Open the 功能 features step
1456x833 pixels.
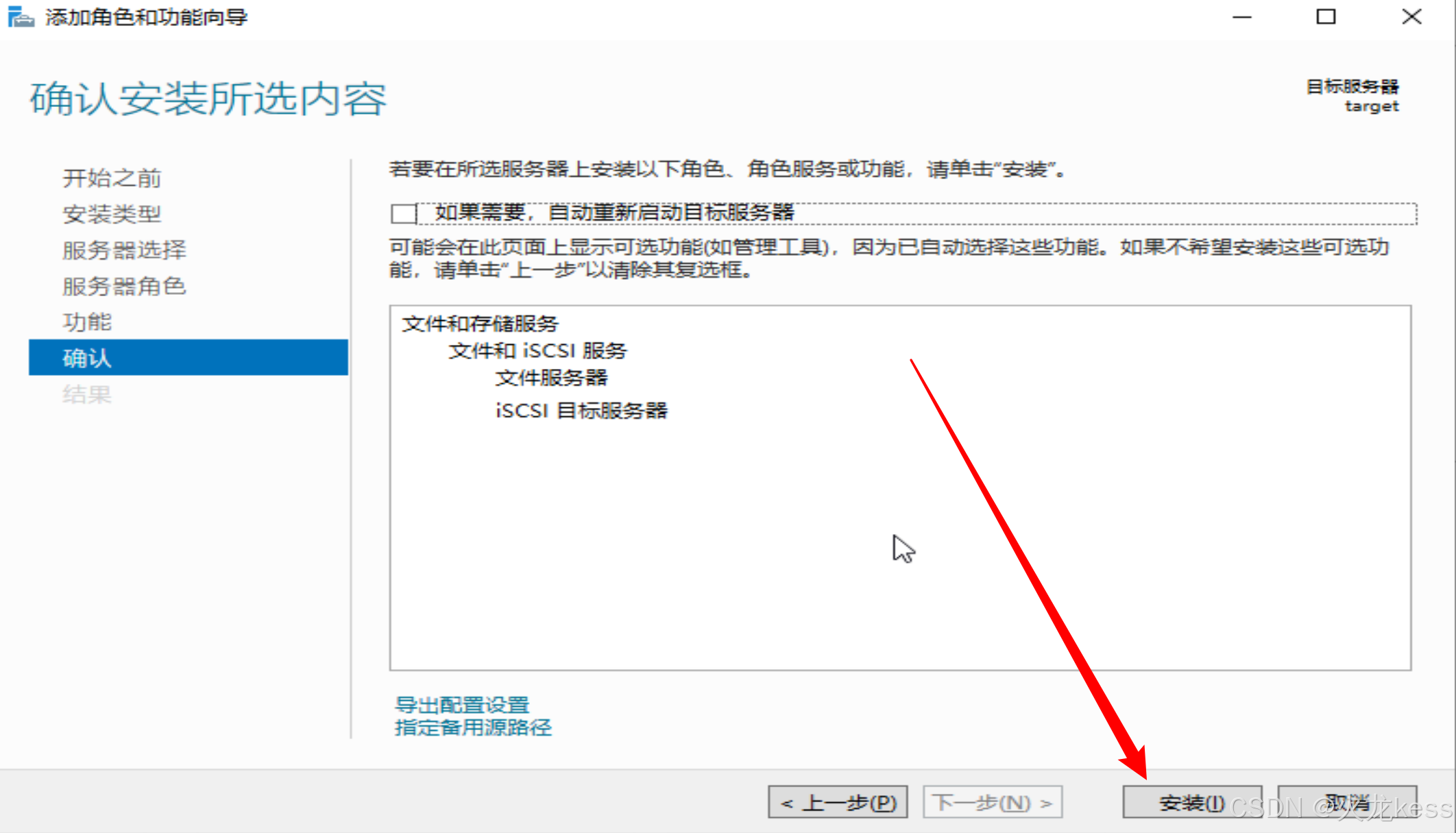pos(87,322)
